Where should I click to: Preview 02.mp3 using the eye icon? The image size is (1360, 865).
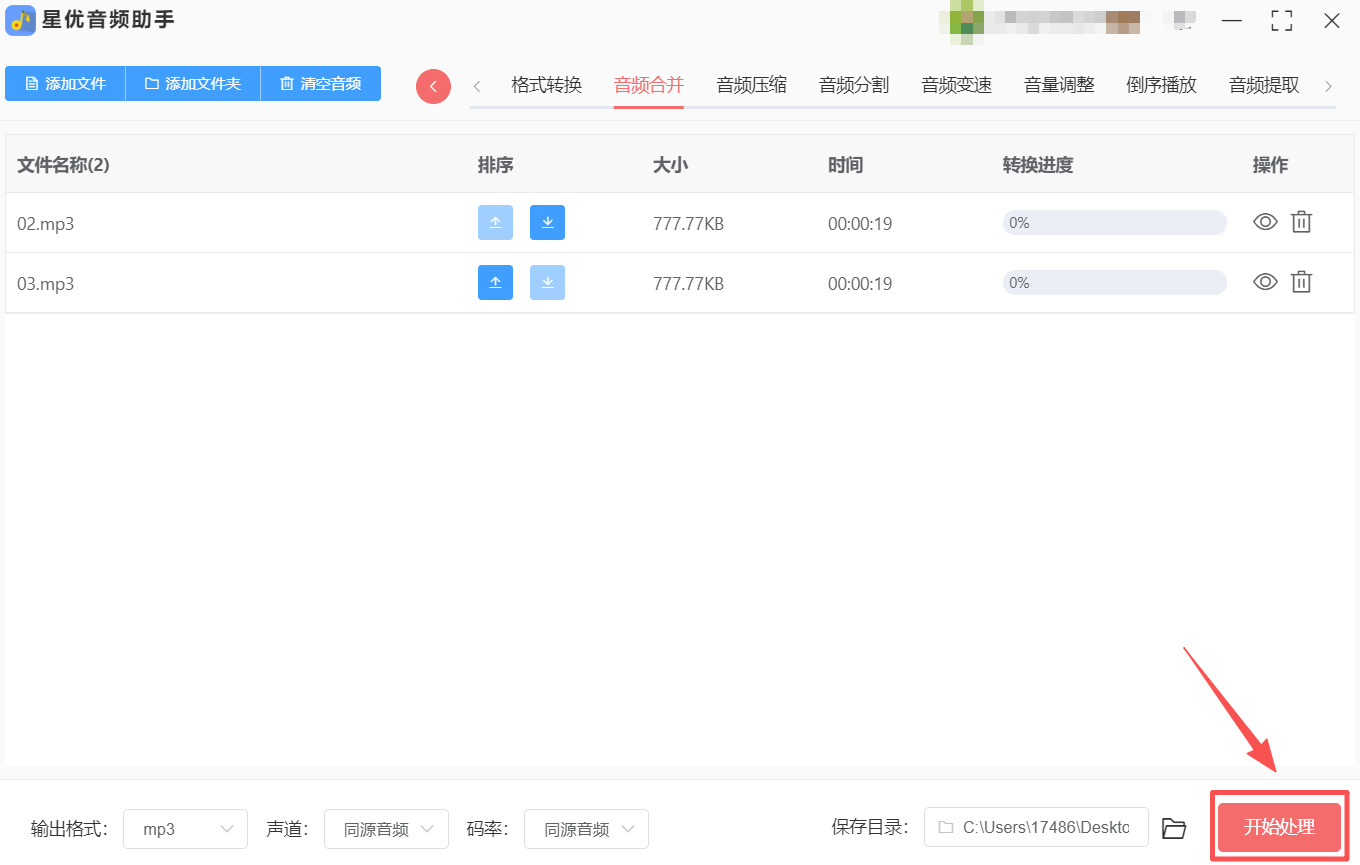tap(1265, 222)
